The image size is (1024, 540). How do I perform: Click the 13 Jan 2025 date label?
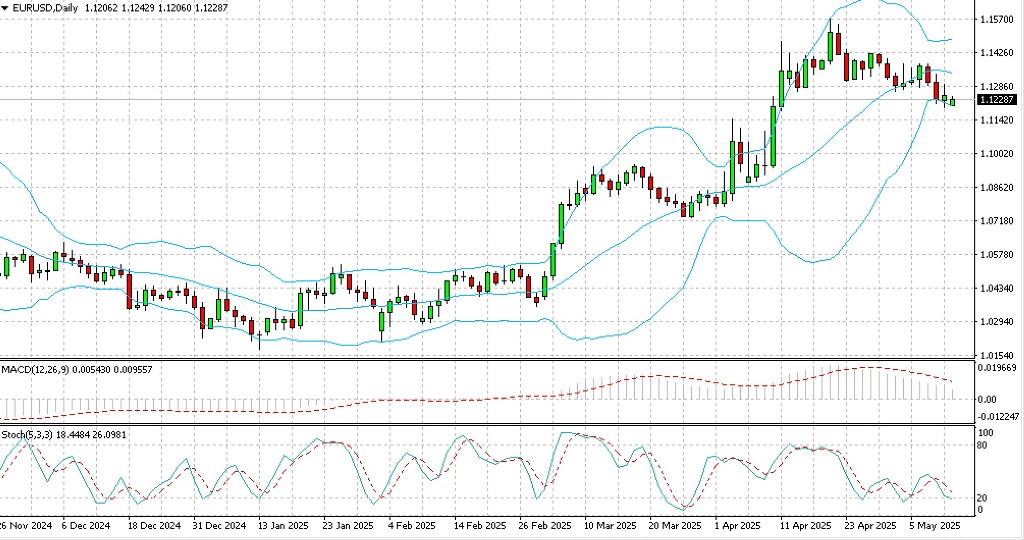click(283, 526)
